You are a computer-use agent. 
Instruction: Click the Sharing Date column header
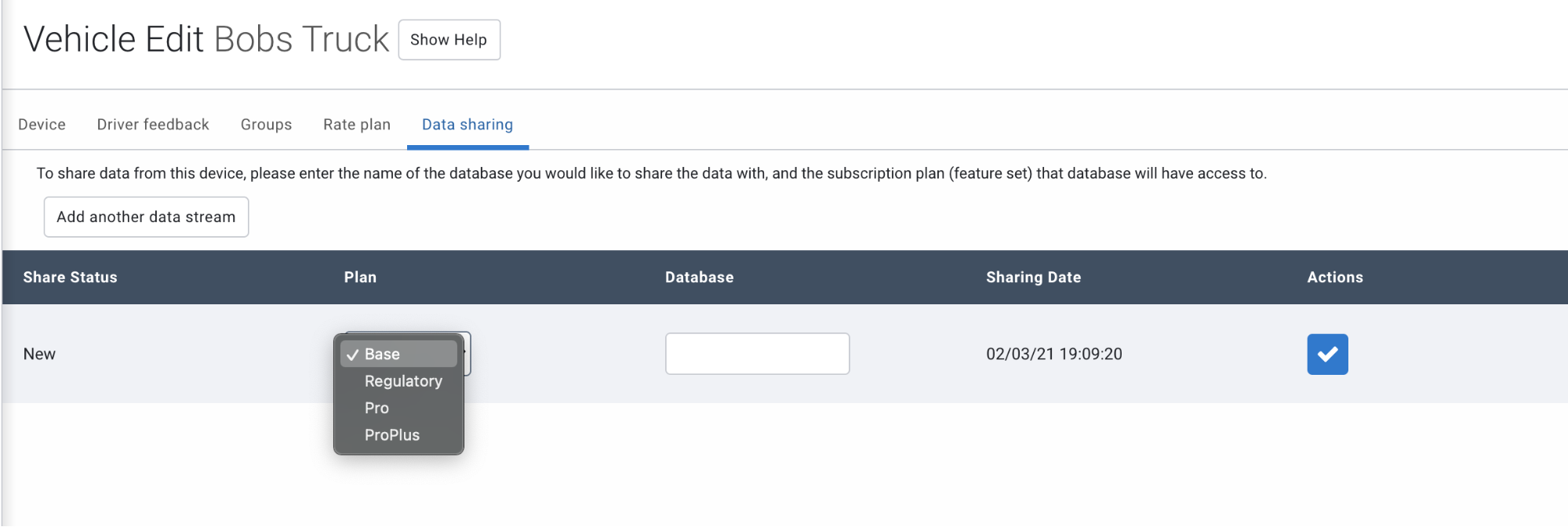click(x=1033, y=277)
